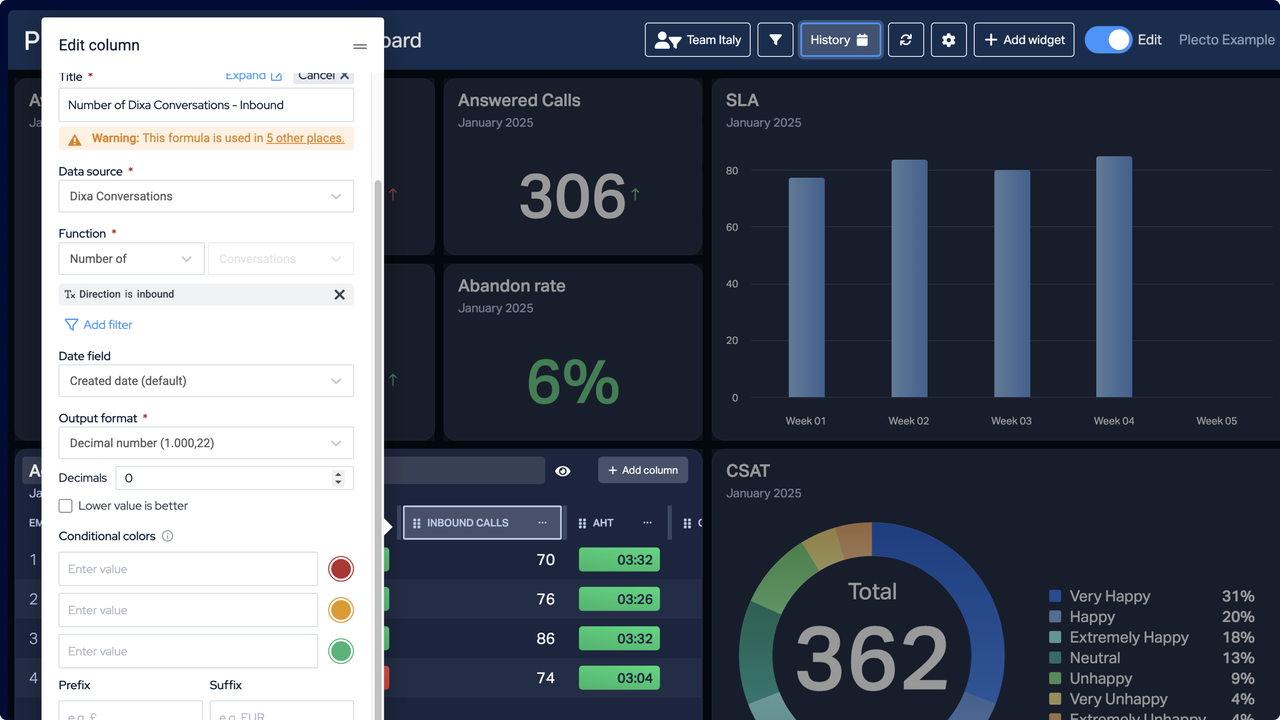
Task: Click the Plecto Example label
Action: pyautogui.click(x=1227, y=40)
